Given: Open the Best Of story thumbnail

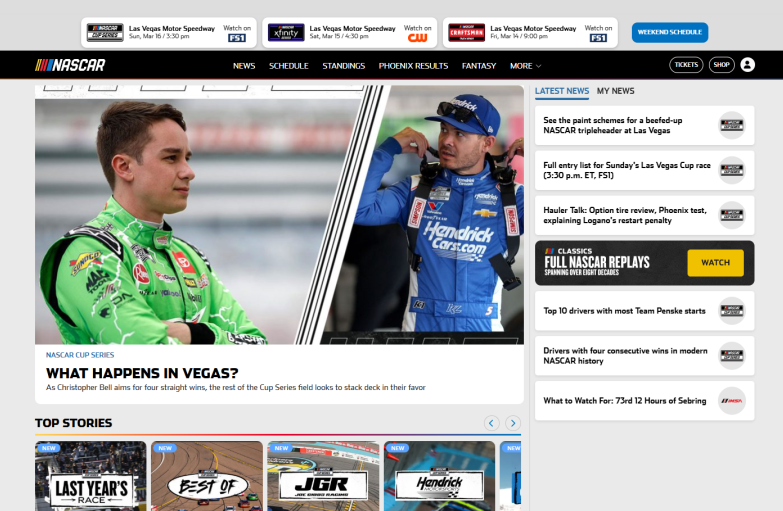Looking at the screenshot, I should (x=207, y=476).
